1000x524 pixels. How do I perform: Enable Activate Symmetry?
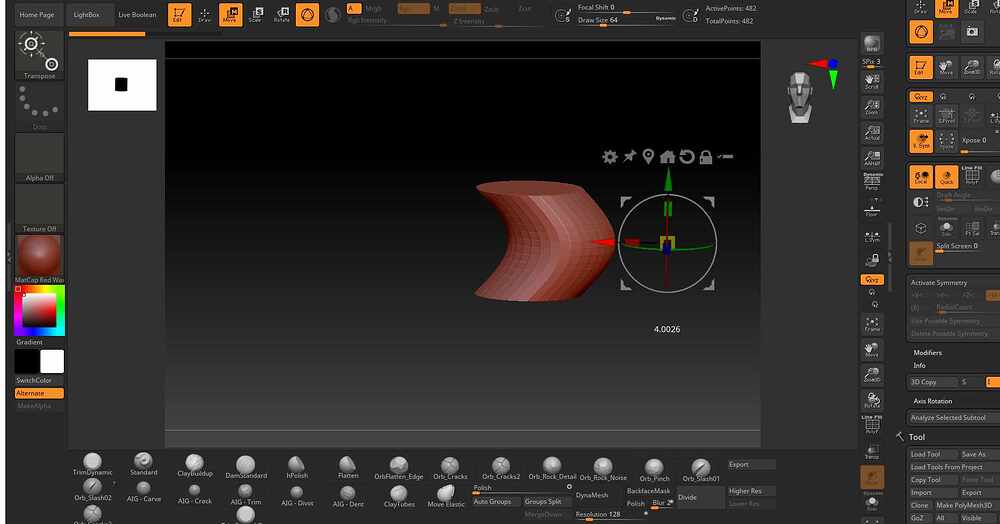tap(939, 282)
